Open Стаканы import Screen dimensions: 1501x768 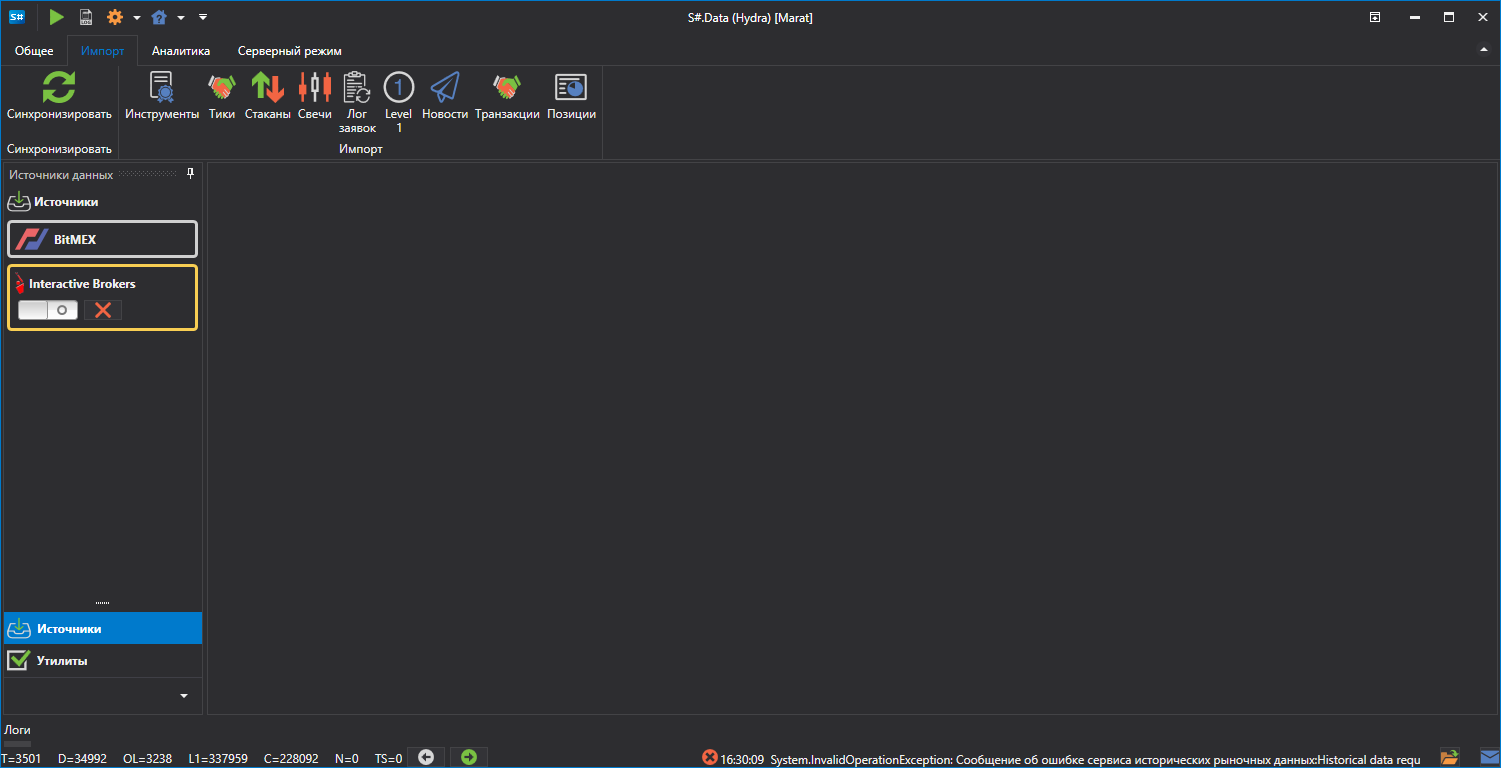click(x=268, y=96)
